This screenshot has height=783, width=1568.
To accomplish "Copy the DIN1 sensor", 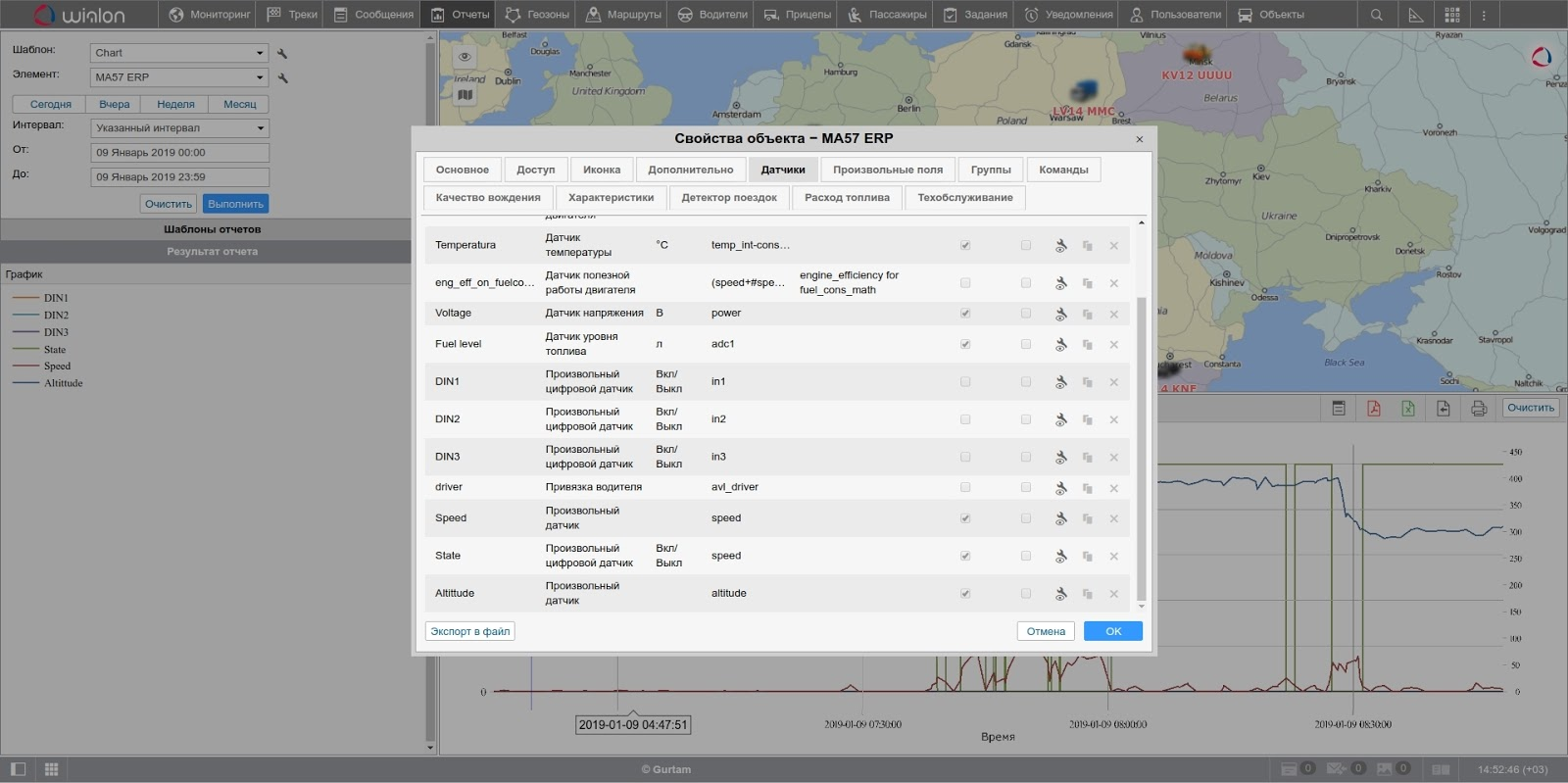I will click(x=1087, y=382).
